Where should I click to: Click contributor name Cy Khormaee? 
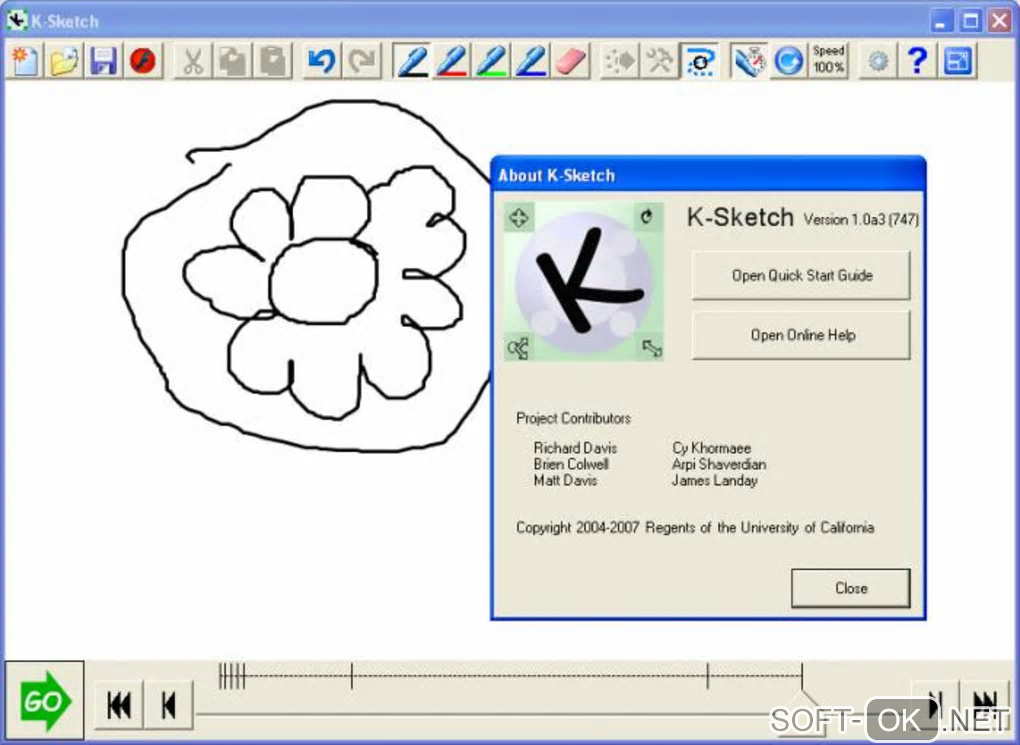[x=712, y=448]
